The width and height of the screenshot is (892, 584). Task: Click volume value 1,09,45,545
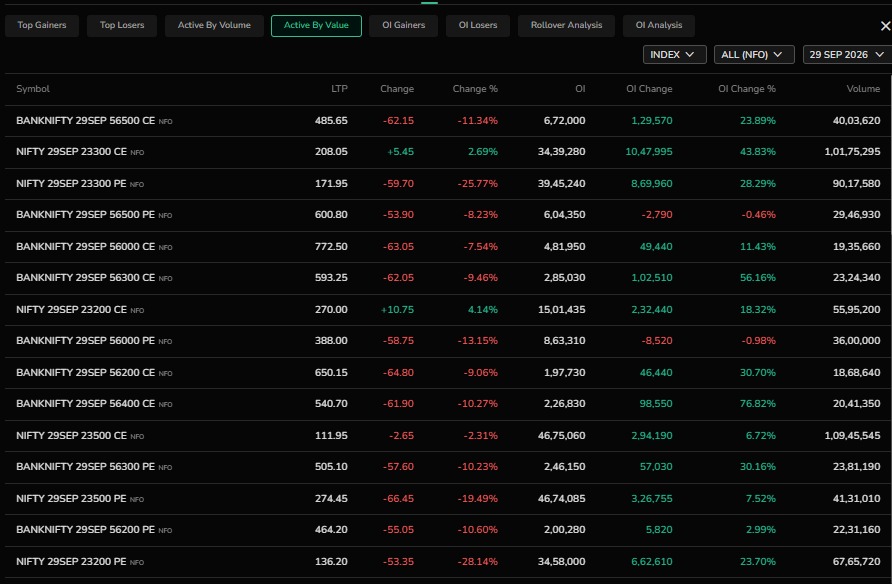[852, 436]
